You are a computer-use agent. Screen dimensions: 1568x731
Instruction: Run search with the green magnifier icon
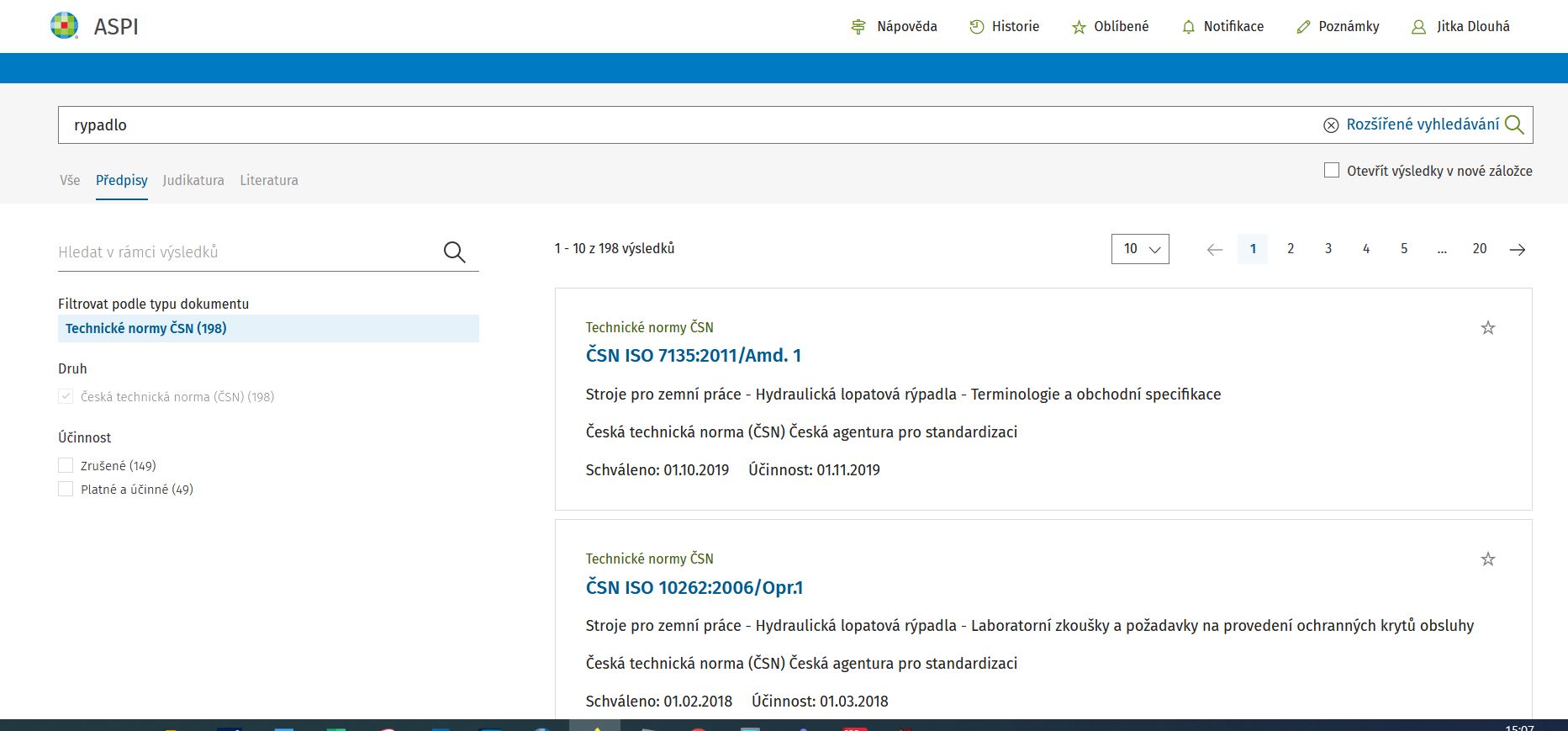[x=1514, y=125]
